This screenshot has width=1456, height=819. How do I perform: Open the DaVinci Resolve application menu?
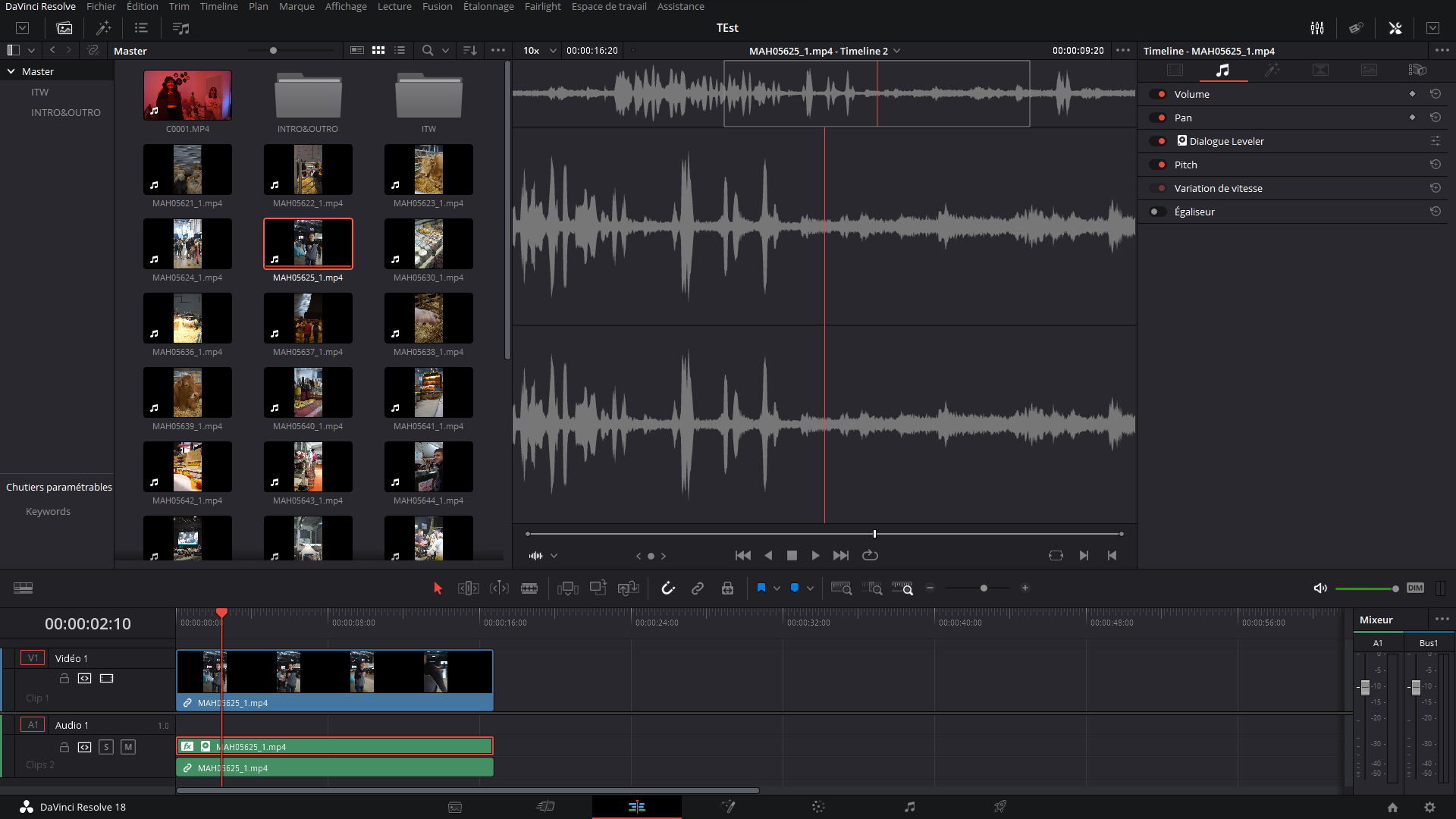pos(41,7)
